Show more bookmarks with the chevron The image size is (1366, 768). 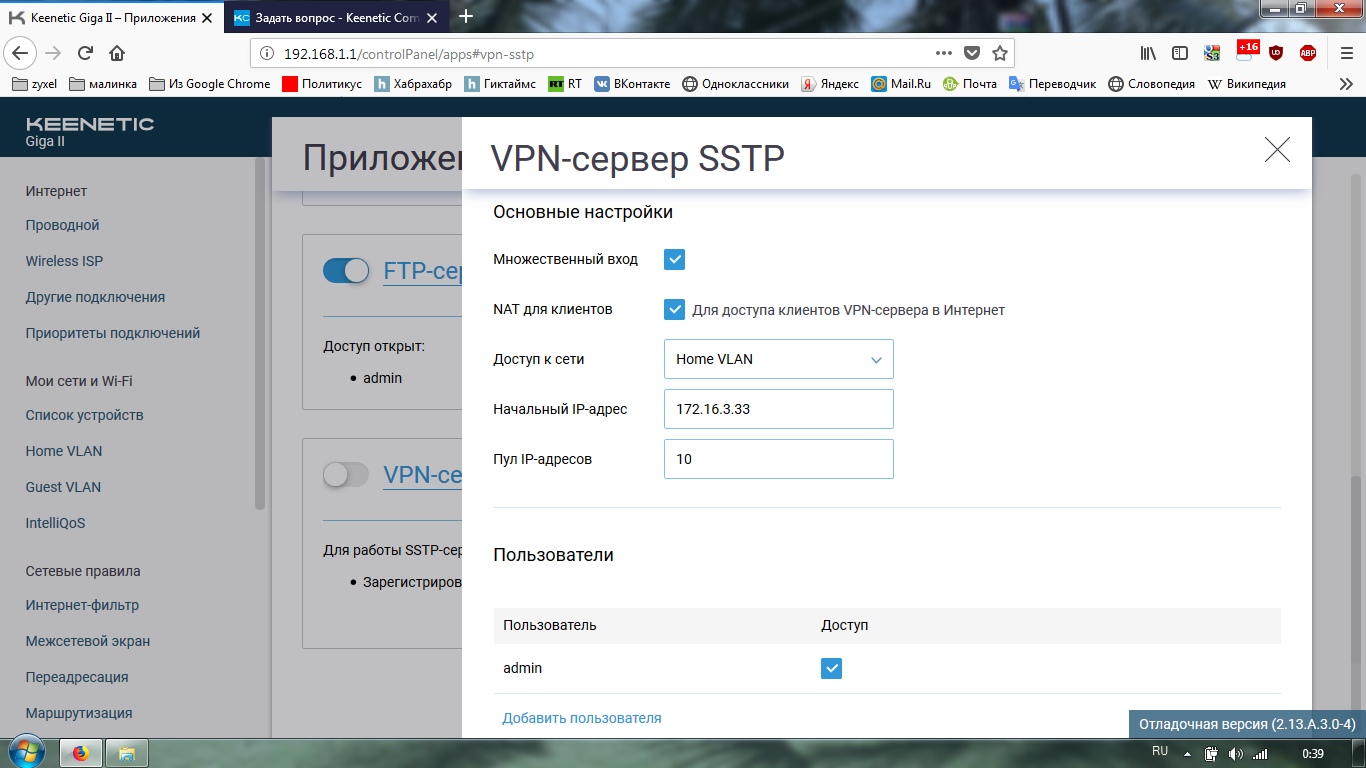point(1345,84)
